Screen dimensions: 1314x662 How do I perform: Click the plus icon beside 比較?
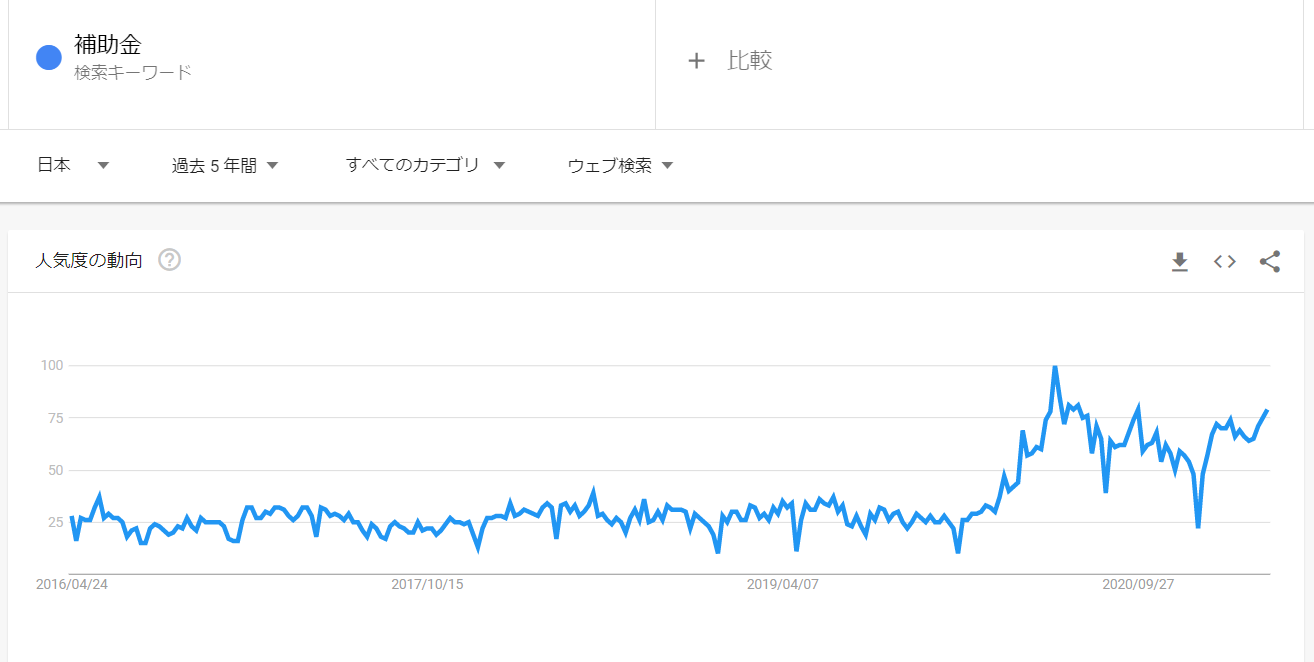coord(697,61)
